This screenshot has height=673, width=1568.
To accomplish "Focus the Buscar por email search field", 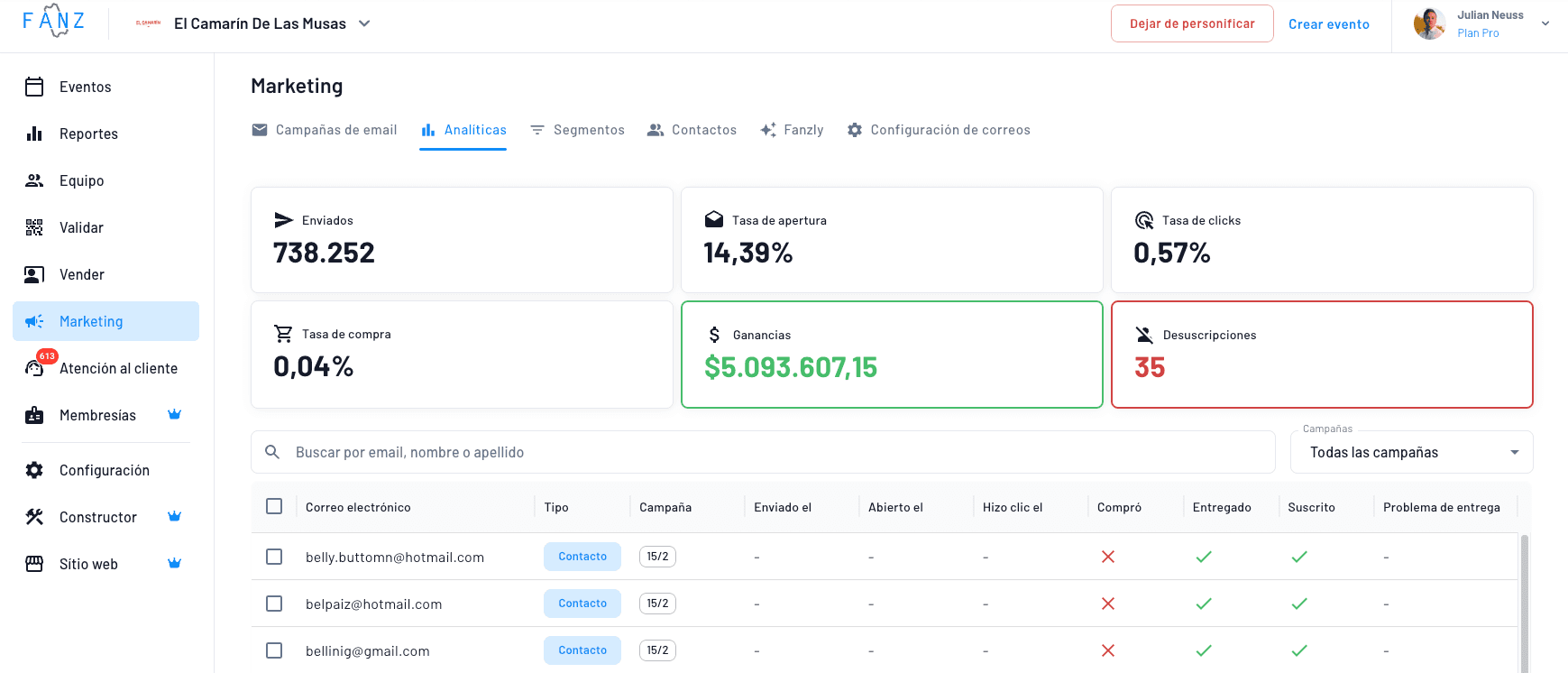I will coord(763,452).
